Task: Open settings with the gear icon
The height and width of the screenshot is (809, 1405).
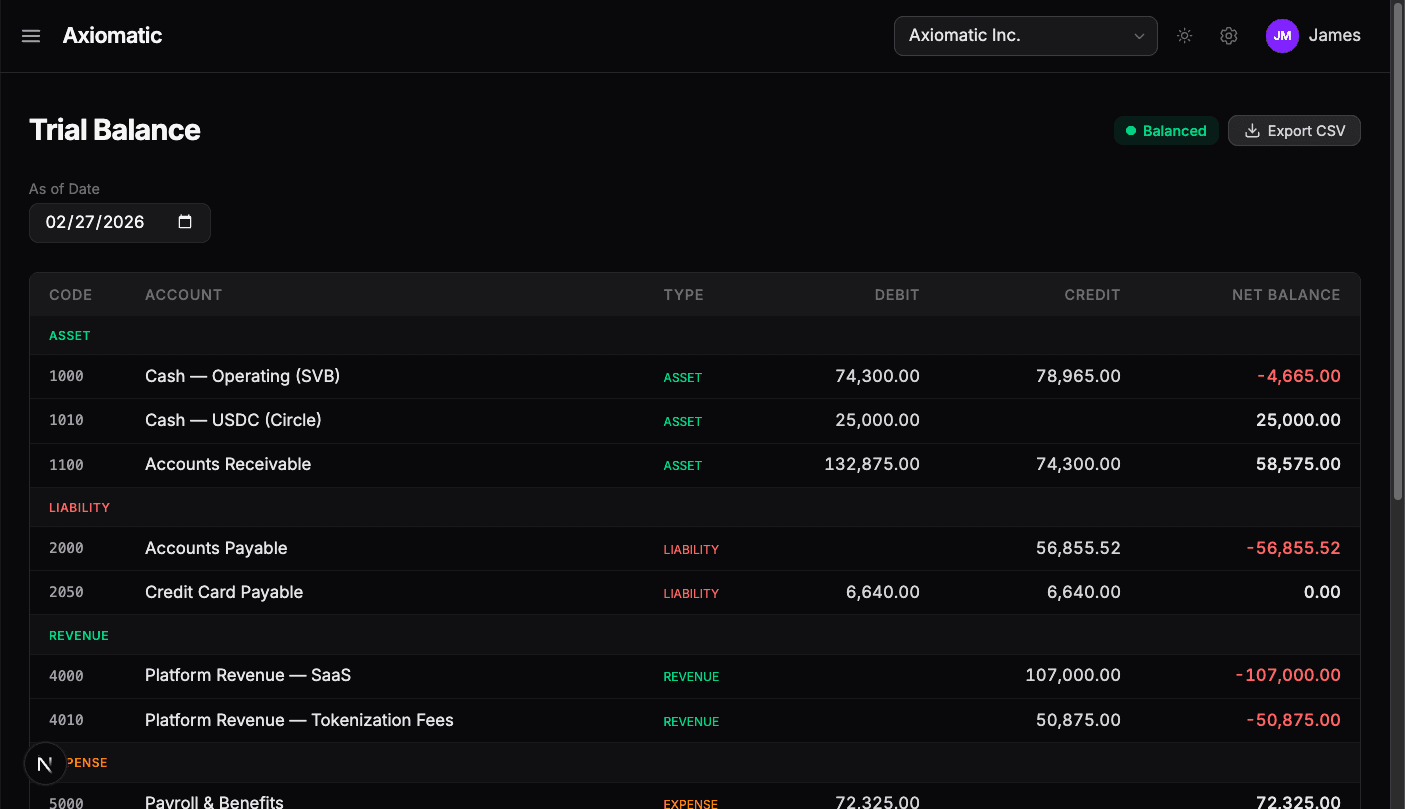Action: coord(1228,35)
